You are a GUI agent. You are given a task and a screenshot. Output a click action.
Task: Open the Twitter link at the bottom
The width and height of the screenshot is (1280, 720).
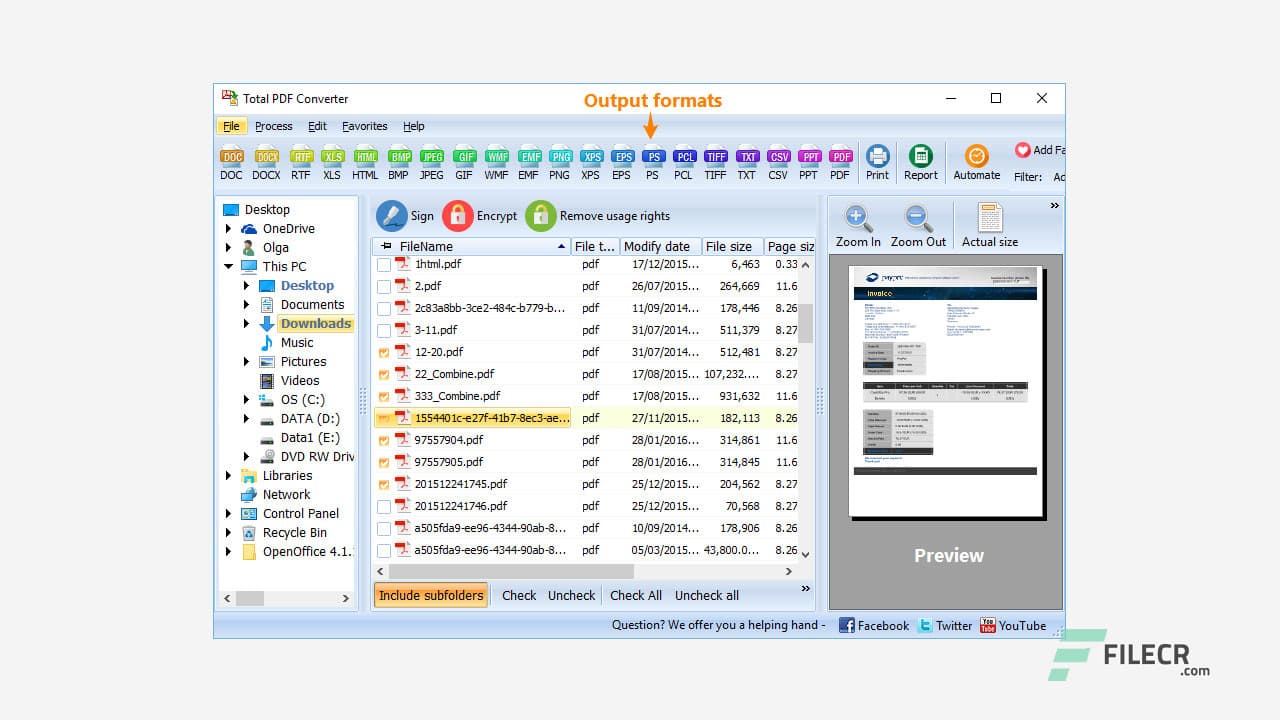(x=946, y=625)
